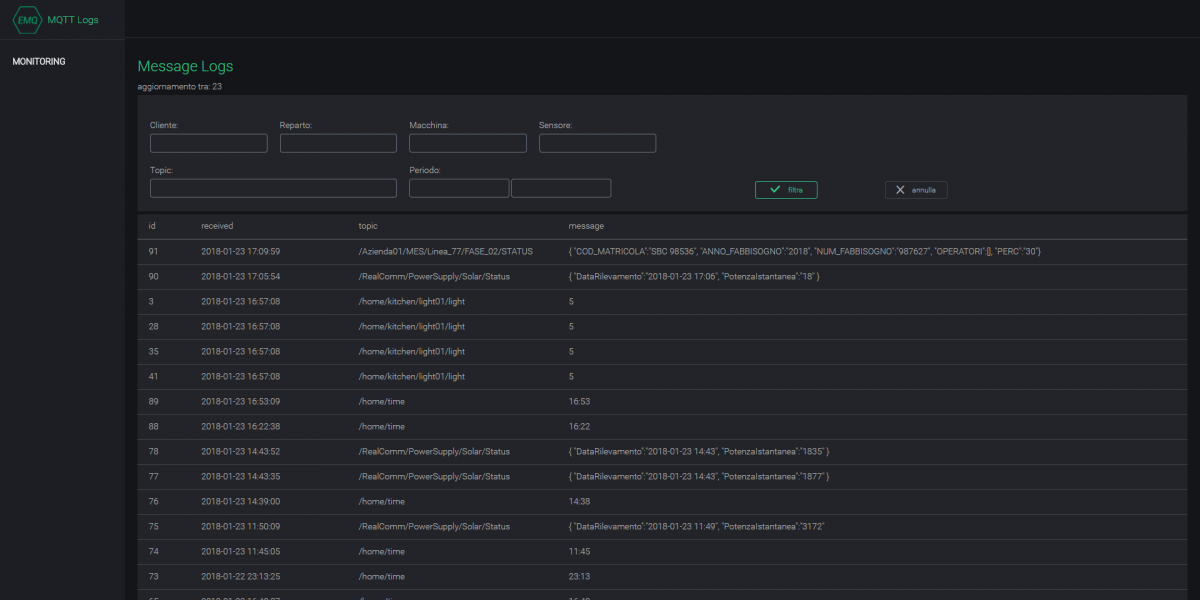This screenshot has width=1200, height=600.
Task: Click the topic column header
Action: click(369, 226)
